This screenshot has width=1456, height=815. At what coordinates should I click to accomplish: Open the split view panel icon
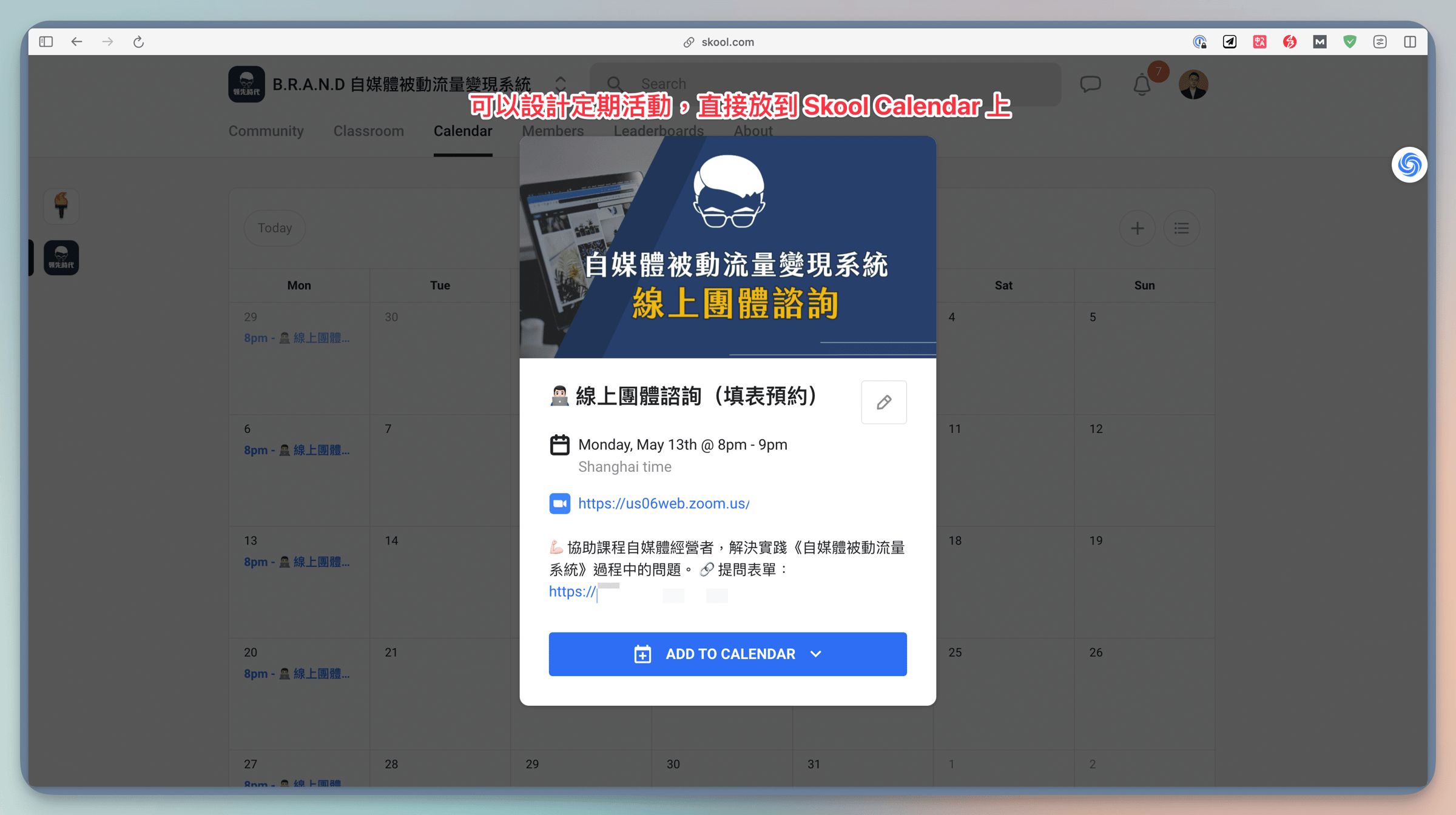(x=1410, y=42)
